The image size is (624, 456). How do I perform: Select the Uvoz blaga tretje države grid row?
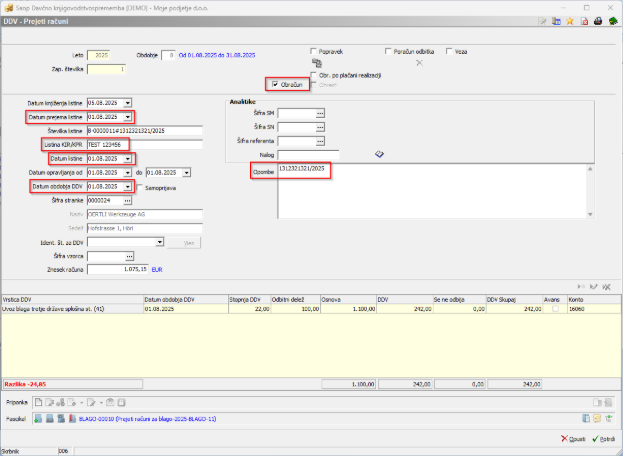[x=311, y=309]
